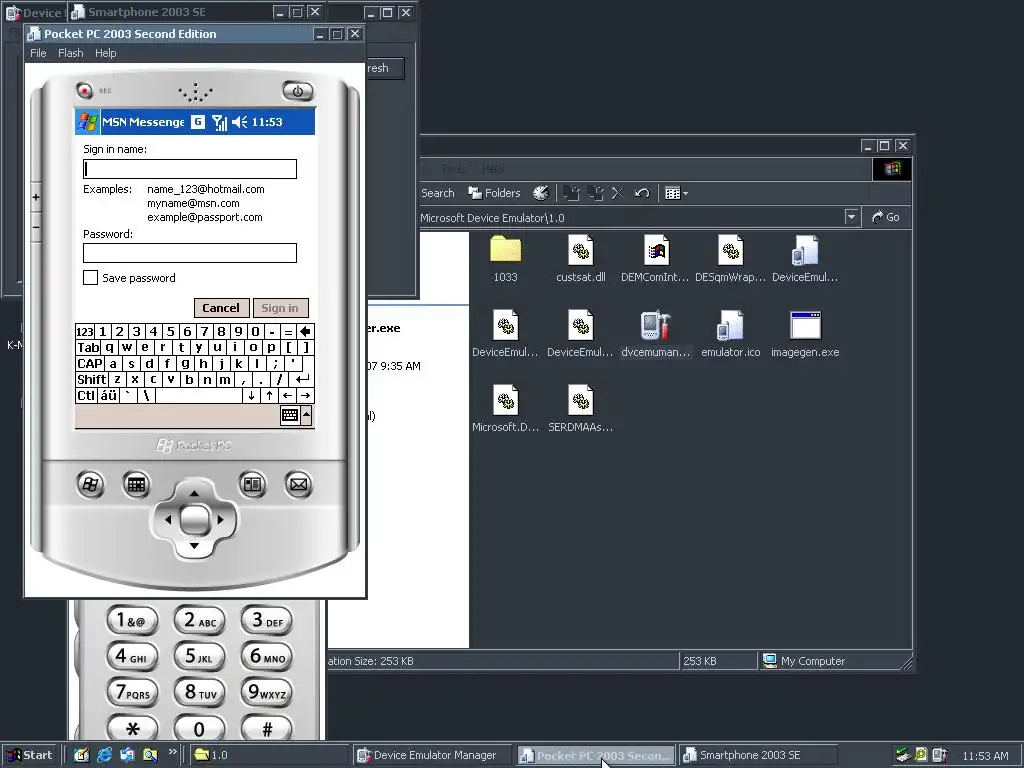Click the Sign in name text field
This screenshot has width=1024, height=768.
click(190, 169)
